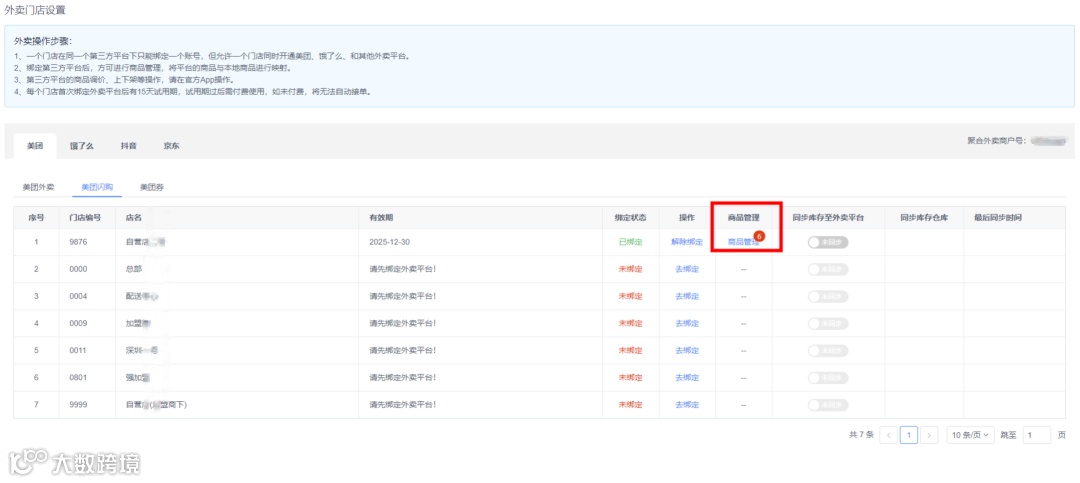Click 请先绑定外卖平台! in the 0801 row
The height and width of the screenshot is (483, 1080).
tap(403, 378)
